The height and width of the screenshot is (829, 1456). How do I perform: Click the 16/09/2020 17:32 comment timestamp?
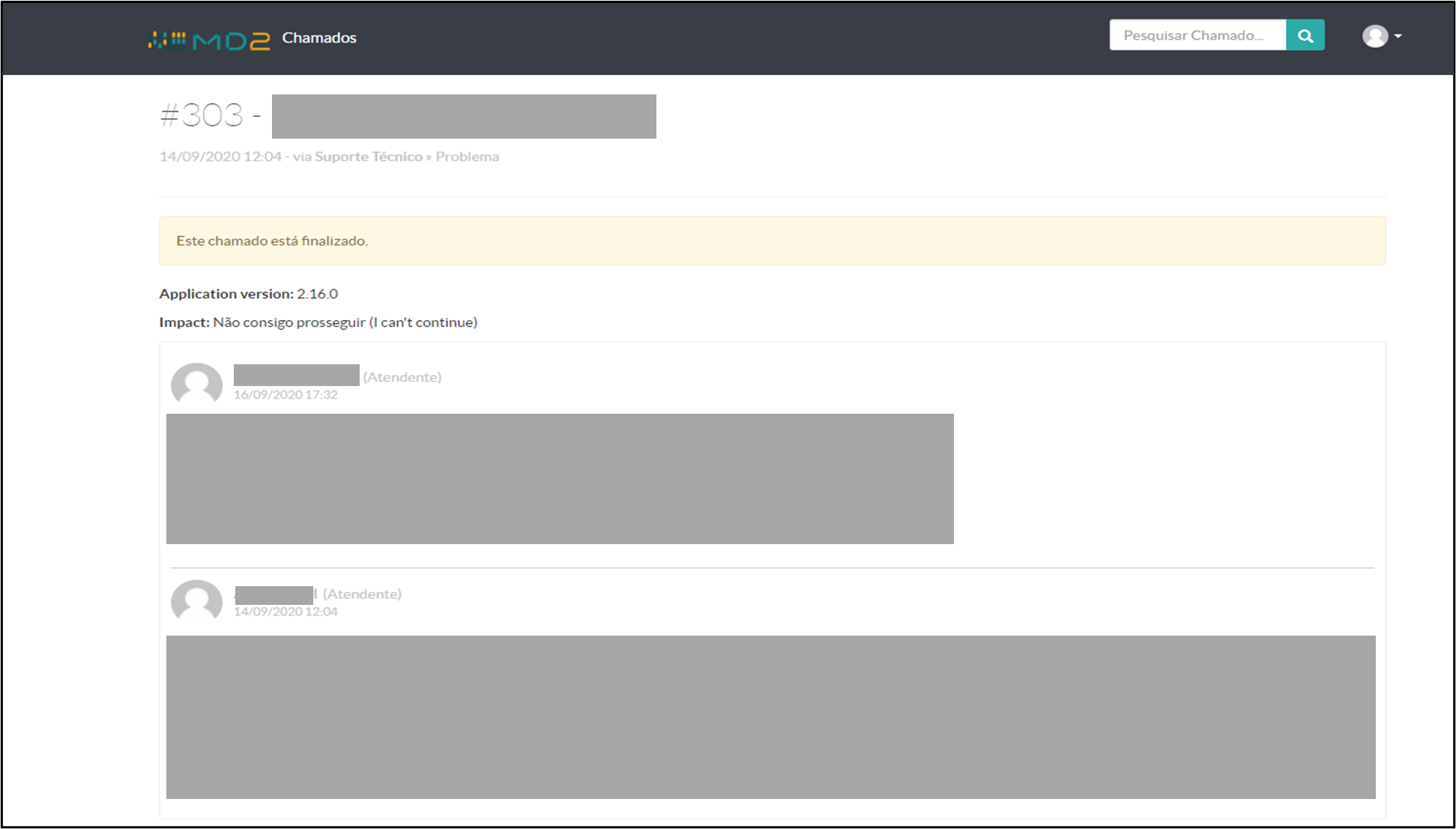(286, 395)
